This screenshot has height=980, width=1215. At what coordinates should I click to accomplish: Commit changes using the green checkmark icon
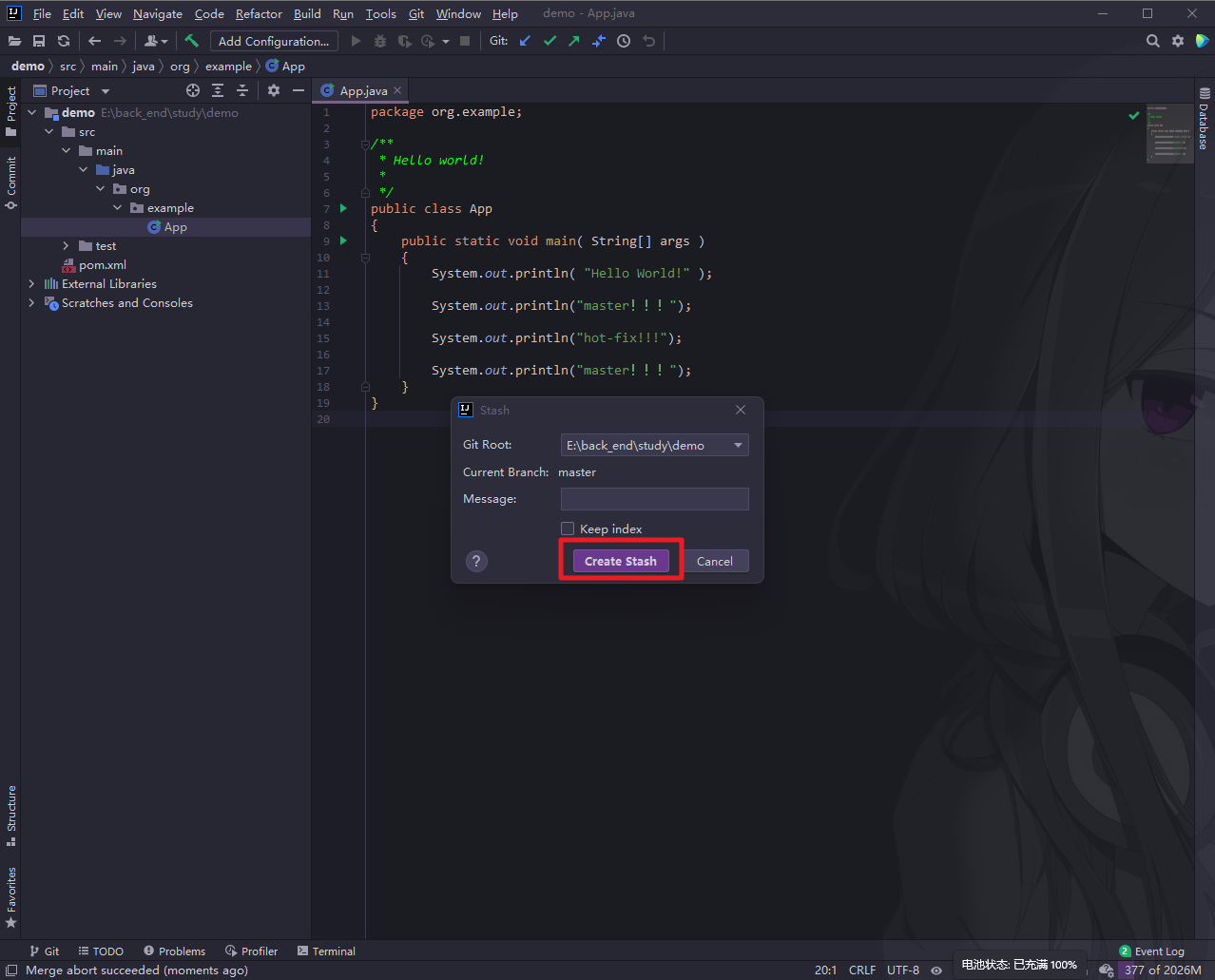click(550, 41)
